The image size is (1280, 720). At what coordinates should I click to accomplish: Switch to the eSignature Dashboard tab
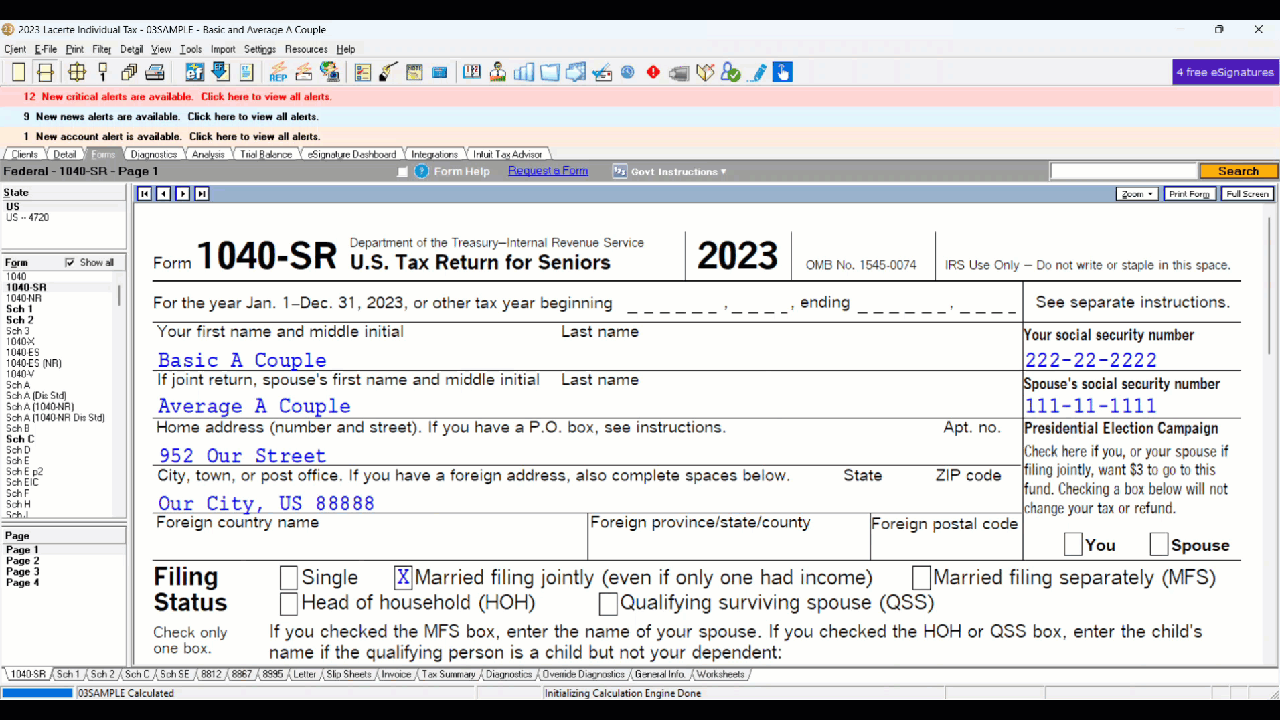coord(351,155)
